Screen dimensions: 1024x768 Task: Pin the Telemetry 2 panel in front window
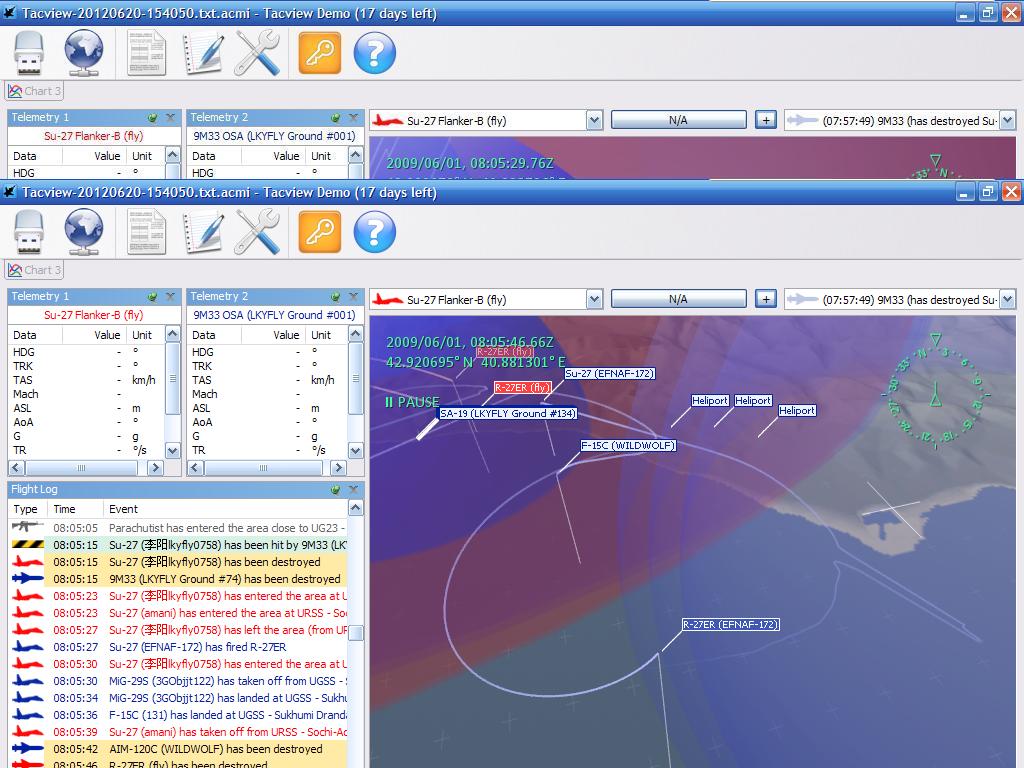[336, 296]
